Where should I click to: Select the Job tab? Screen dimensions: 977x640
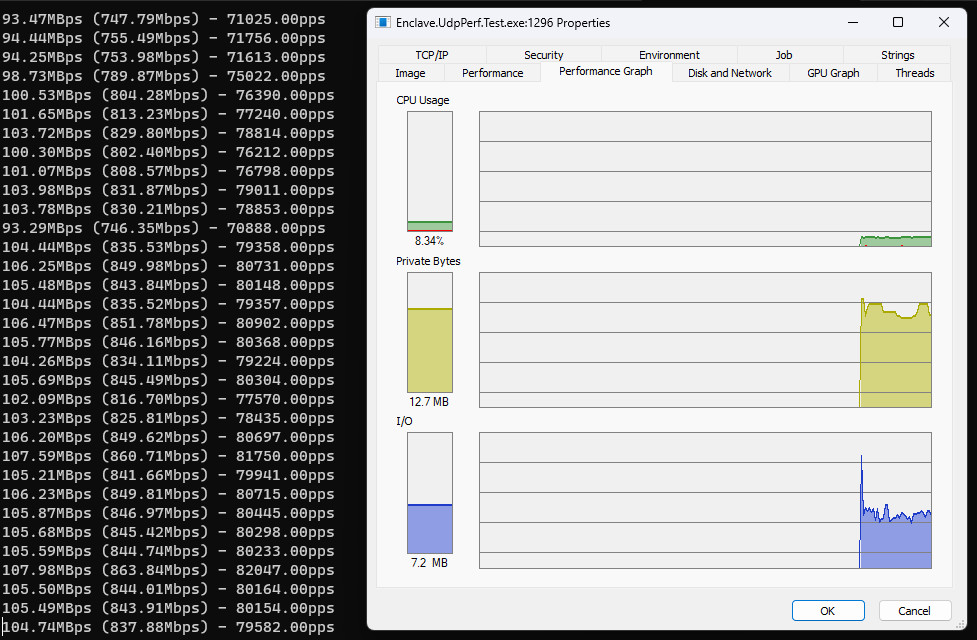pos(784,55)
